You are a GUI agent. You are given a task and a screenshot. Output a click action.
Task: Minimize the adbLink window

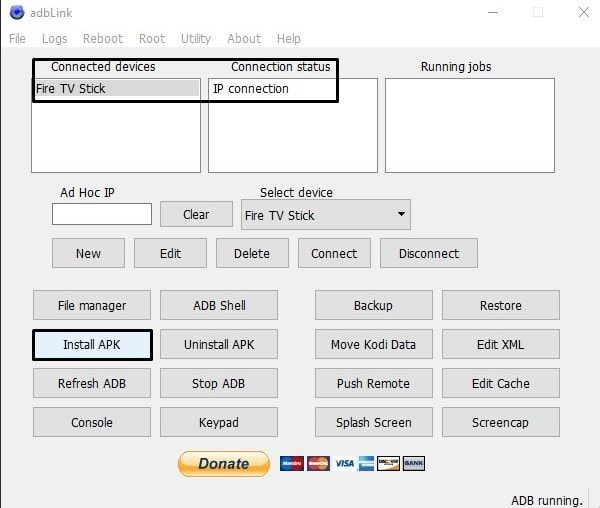493,12
